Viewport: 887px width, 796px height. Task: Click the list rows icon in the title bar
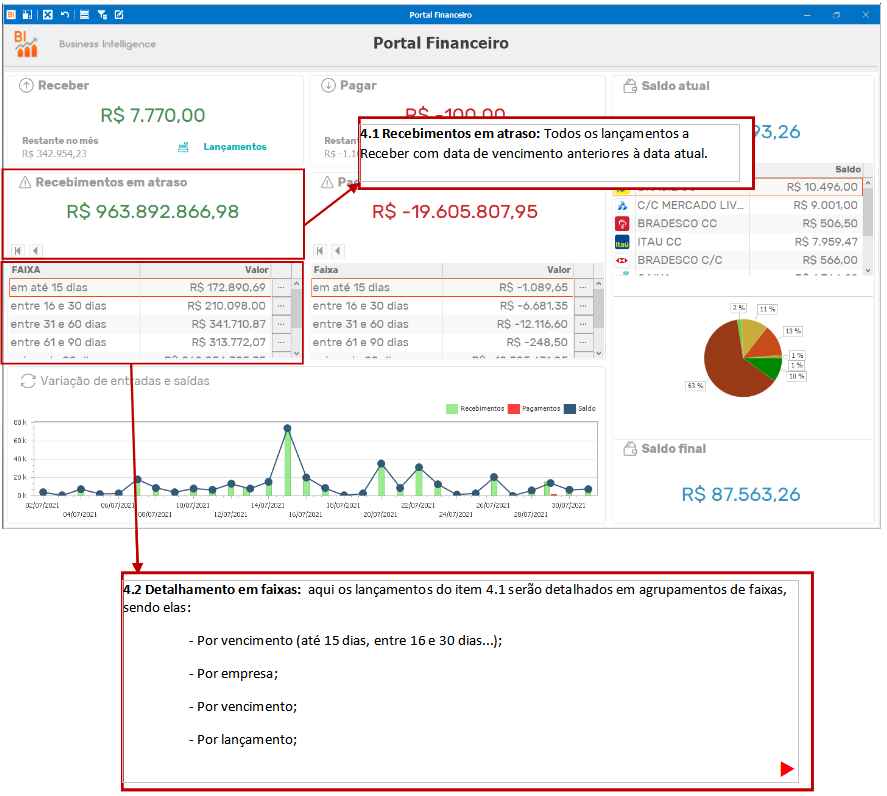click(84, 15)
